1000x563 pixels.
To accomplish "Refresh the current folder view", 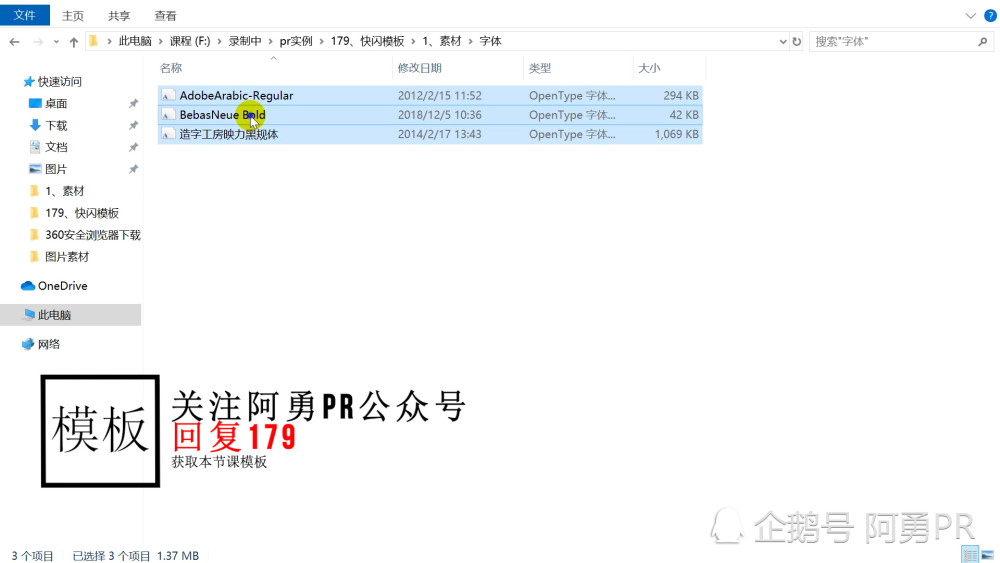I will point(797,42).
